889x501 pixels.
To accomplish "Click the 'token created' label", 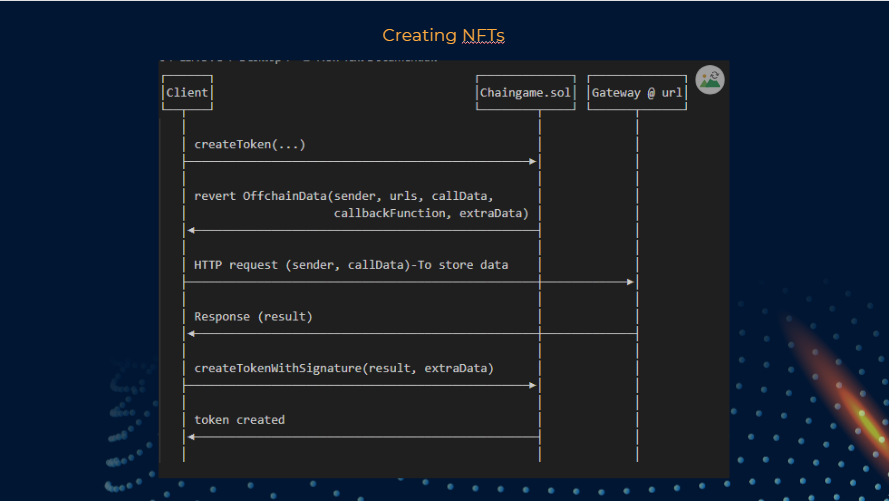I will point(239,420).
